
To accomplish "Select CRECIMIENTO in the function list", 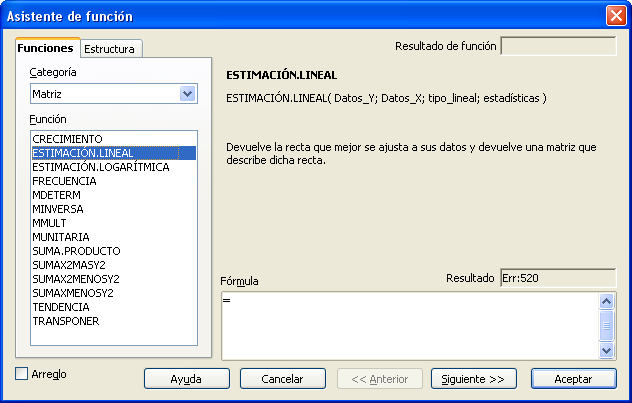I will click(x=67, y=139).
